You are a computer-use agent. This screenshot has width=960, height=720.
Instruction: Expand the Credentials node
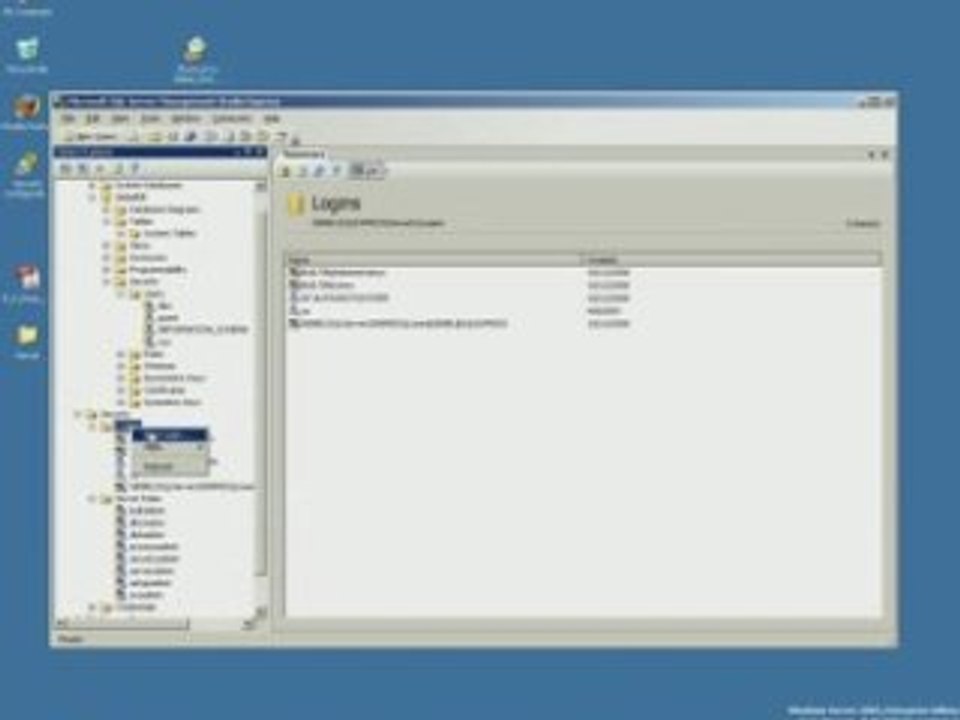[x=92, y=607]
